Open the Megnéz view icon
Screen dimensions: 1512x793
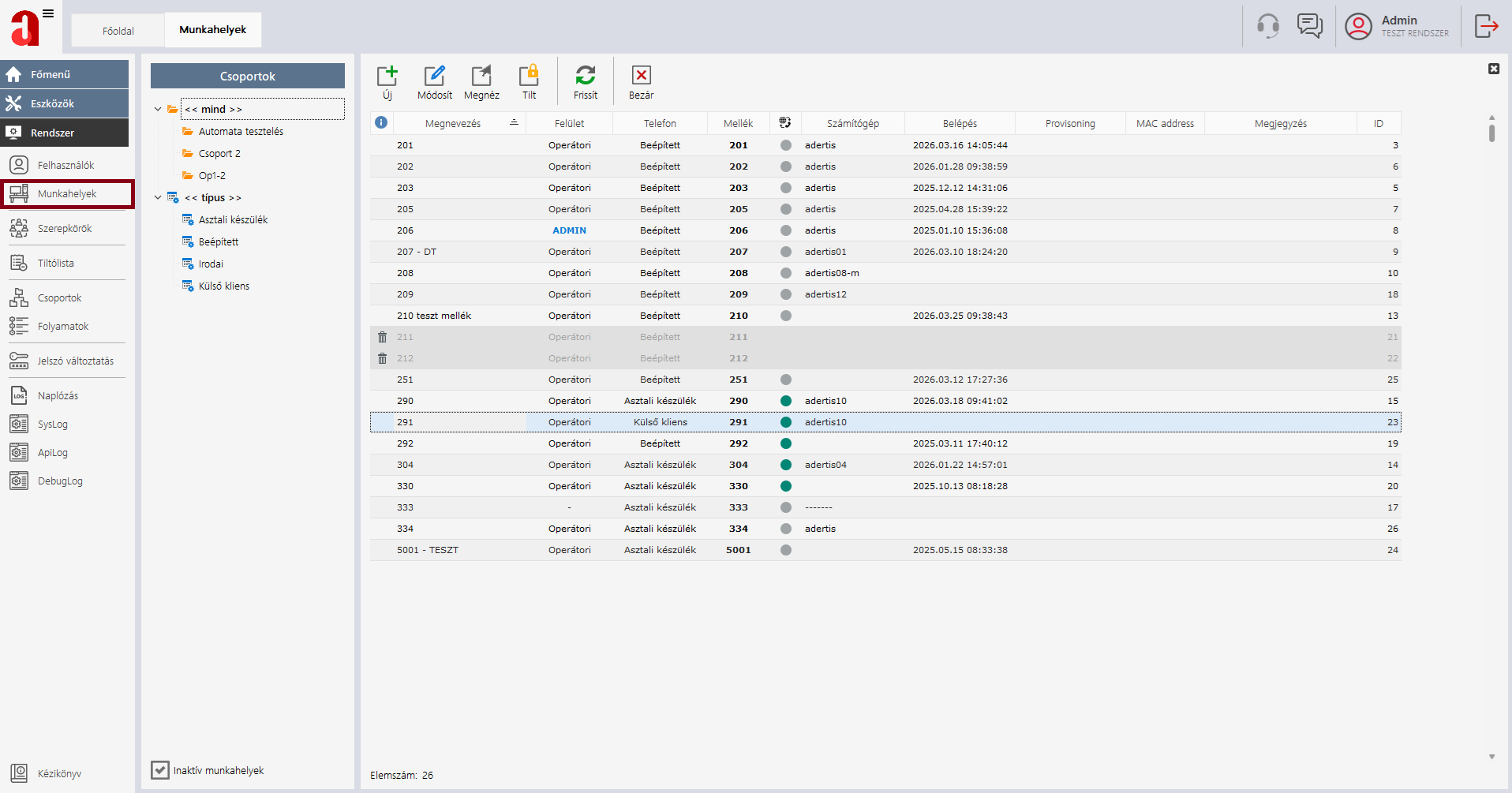(x=481, y=76)
